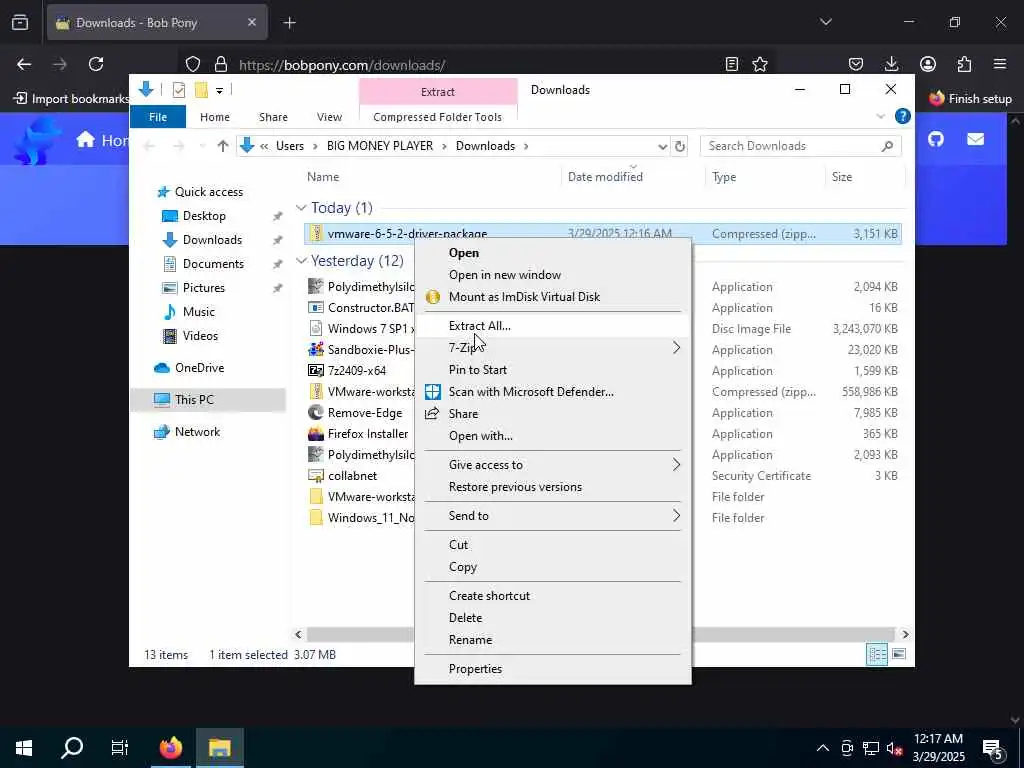Click Explorer New Folder quick access icon
The image size is (1024, 768).
point(201,90)
